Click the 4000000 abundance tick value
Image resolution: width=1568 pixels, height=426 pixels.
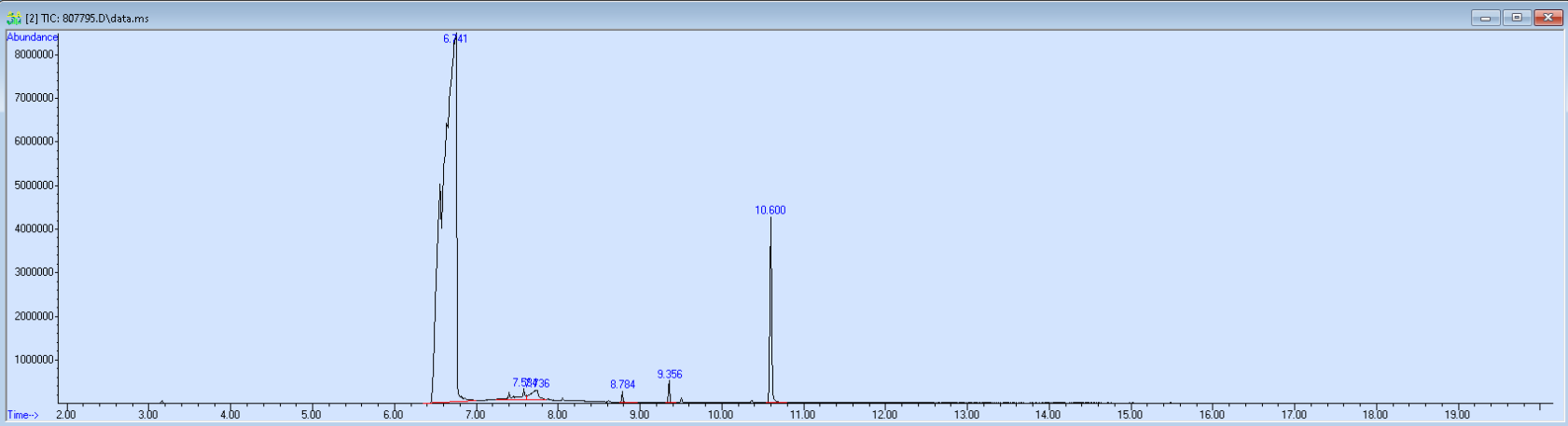pyautogui.click(x=34, y=229)
